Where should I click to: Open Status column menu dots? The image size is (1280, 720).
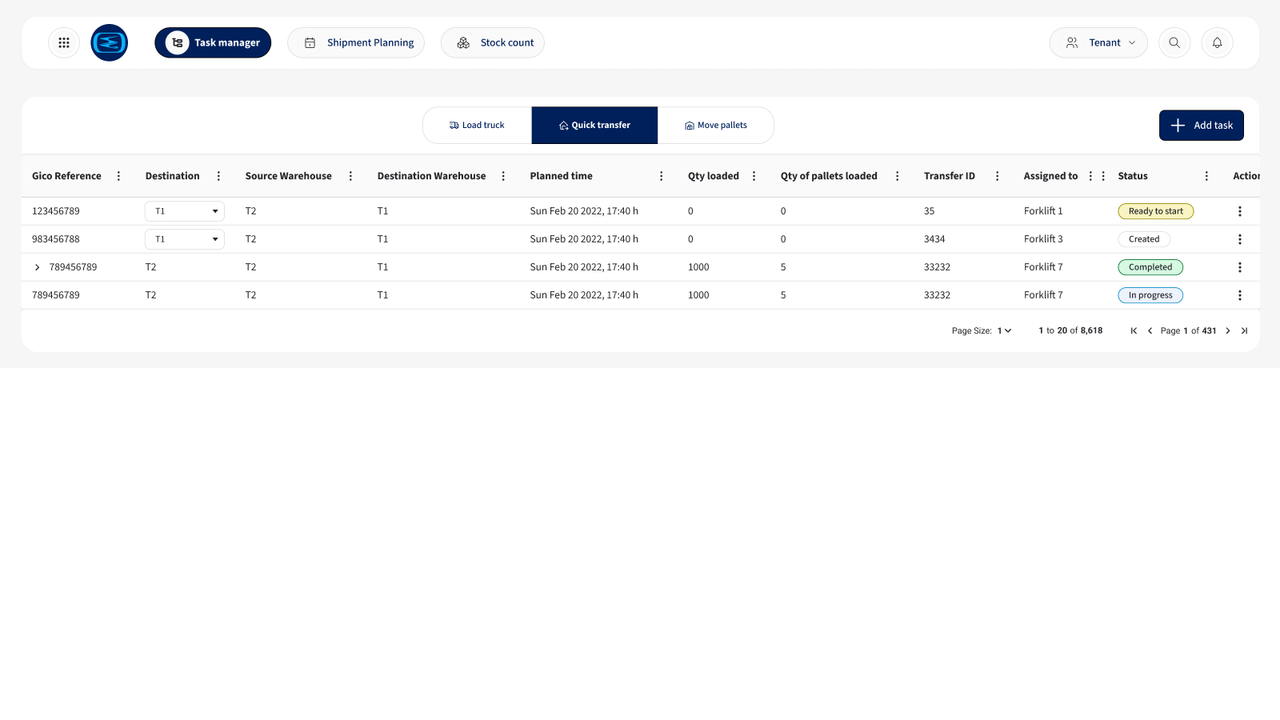coord(1207,176)
